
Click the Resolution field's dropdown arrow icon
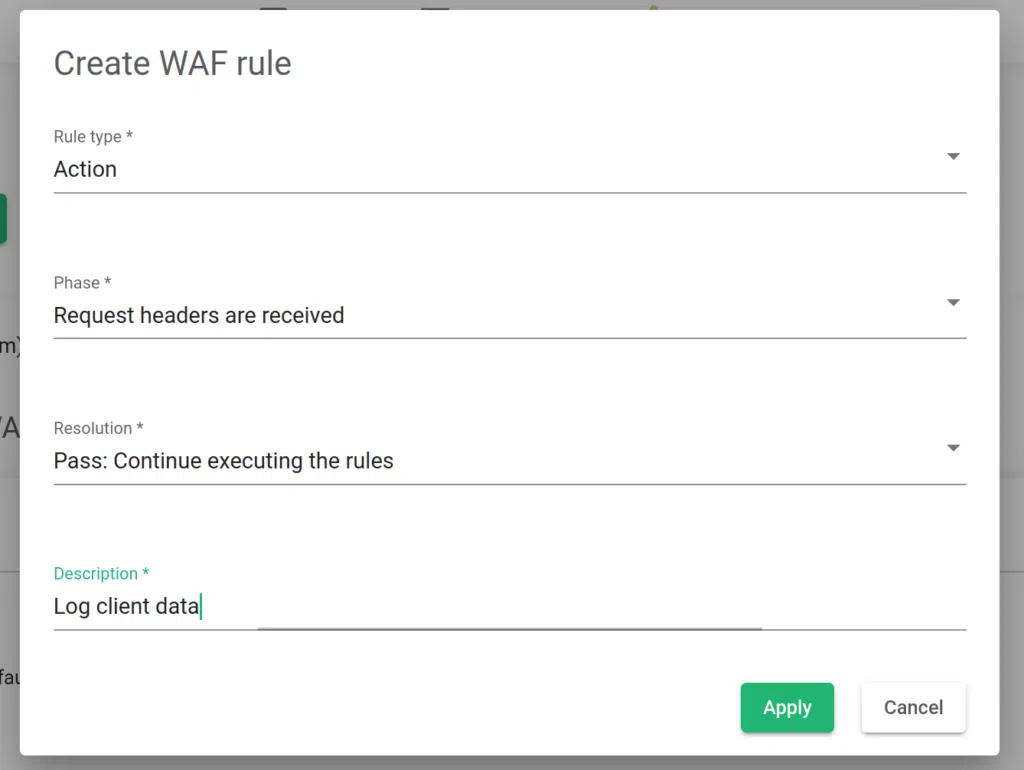(x=953, y=448)
